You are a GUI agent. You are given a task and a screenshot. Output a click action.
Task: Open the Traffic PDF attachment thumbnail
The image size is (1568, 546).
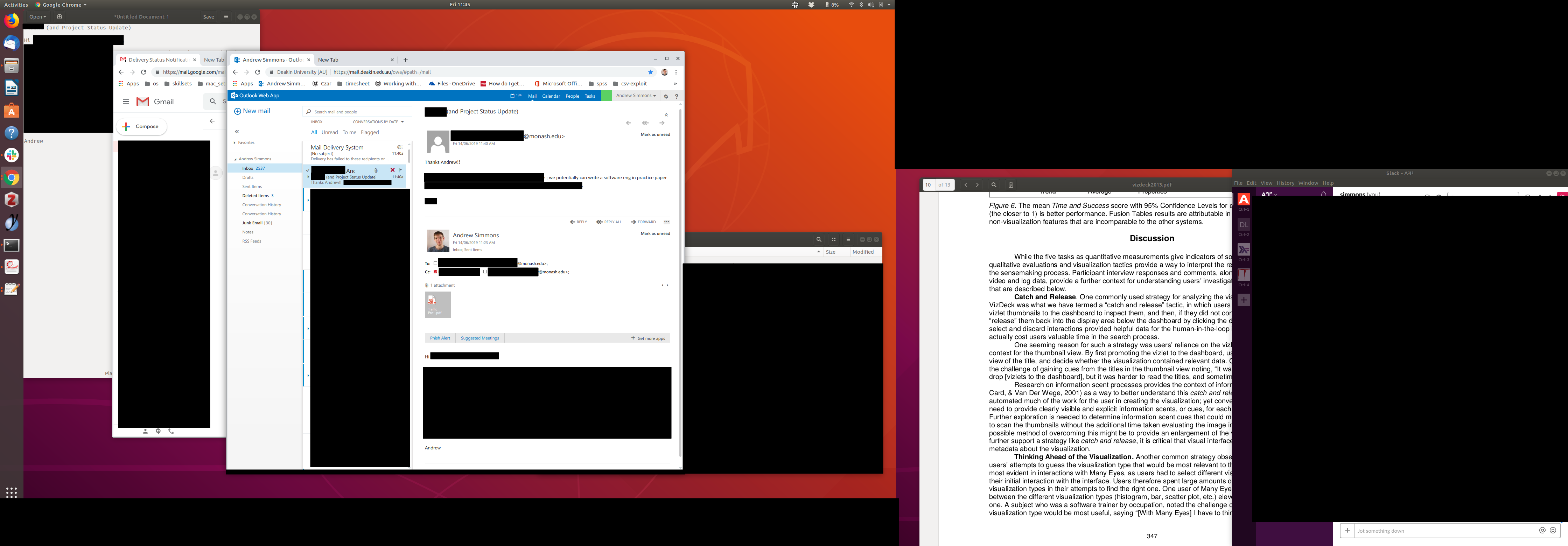coord(437,304)
